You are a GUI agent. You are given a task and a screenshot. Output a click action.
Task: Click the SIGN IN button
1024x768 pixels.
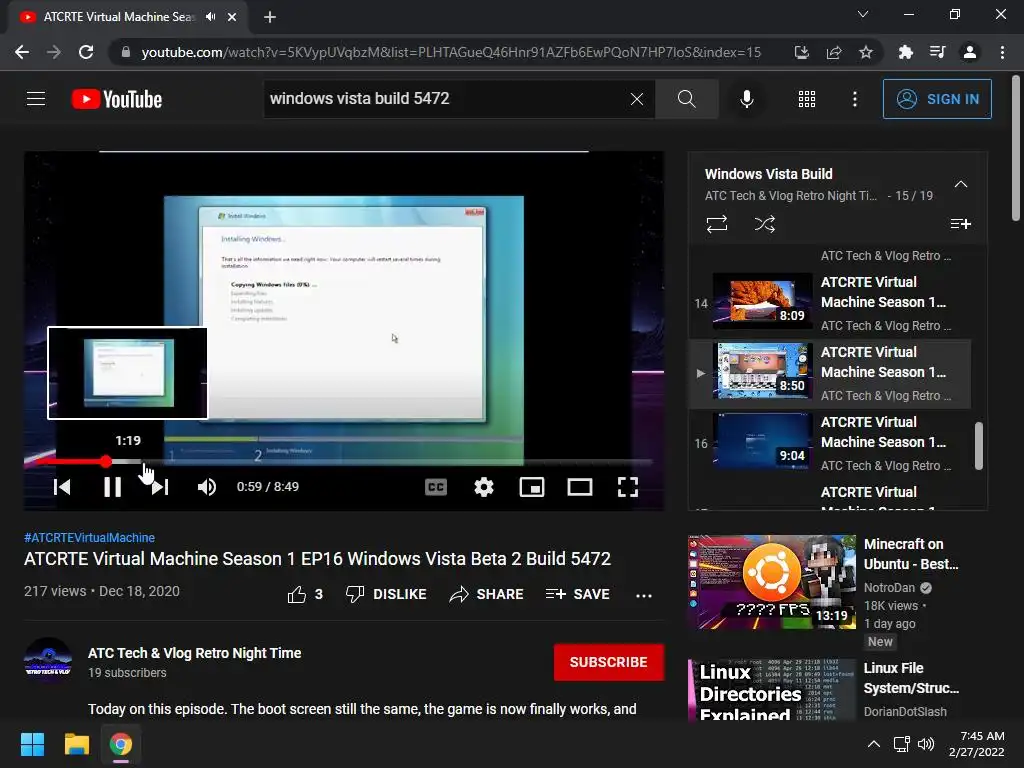[x=937, y=99]
